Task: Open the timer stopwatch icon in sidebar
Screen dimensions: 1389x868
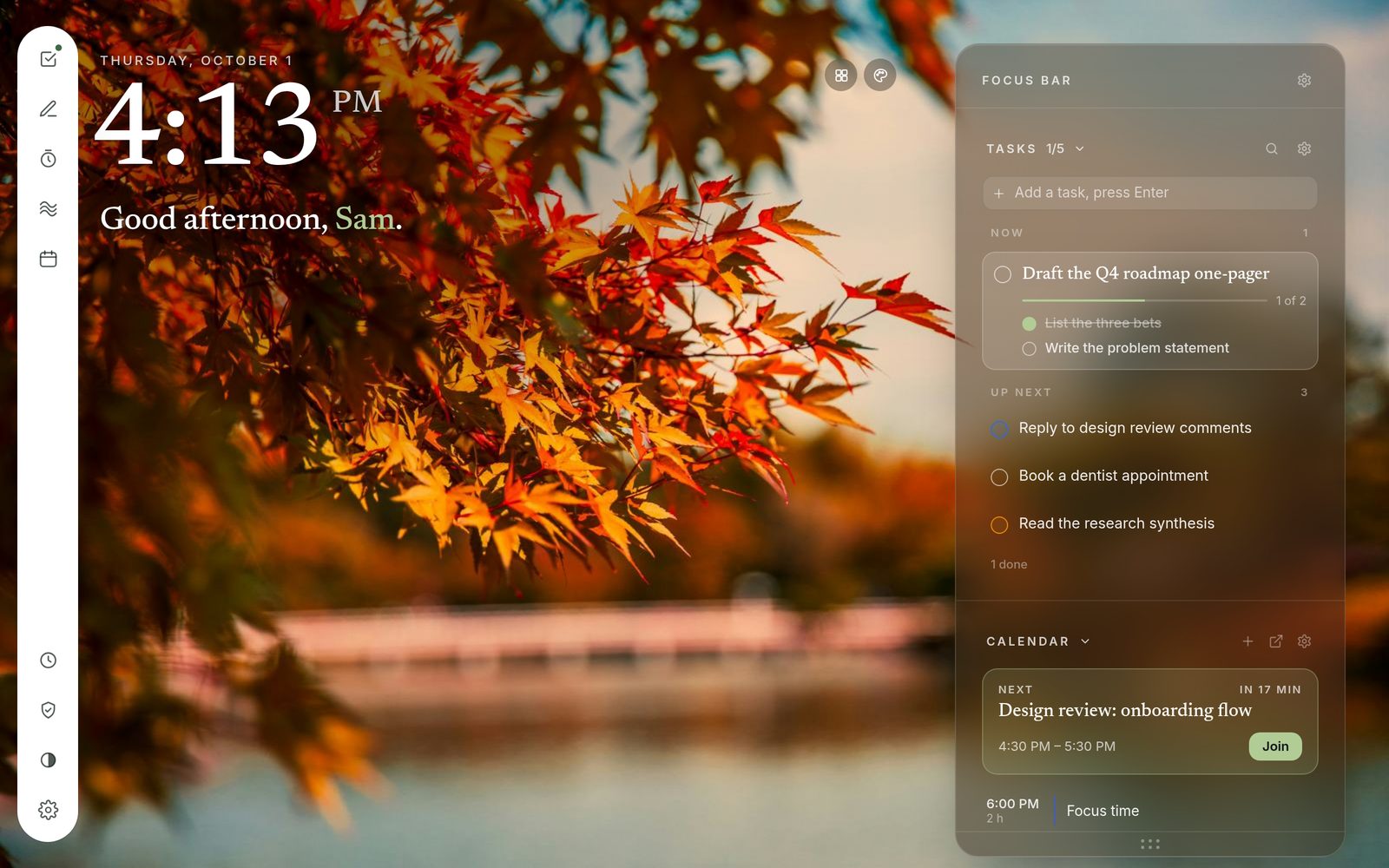Action: [x=49, y=159]
